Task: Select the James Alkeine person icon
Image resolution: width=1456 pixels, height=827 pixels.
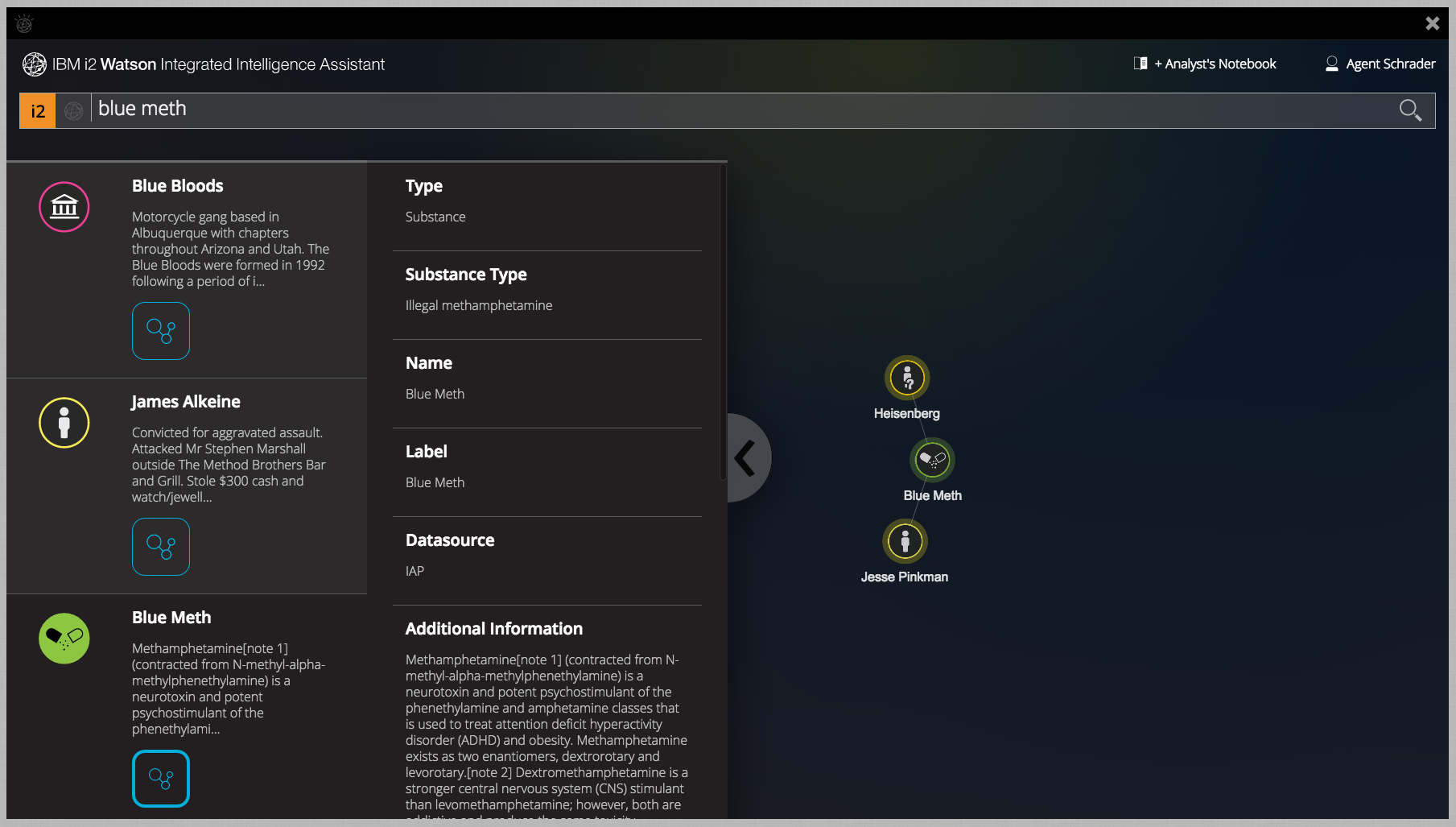Action: (x=64, y=423)
